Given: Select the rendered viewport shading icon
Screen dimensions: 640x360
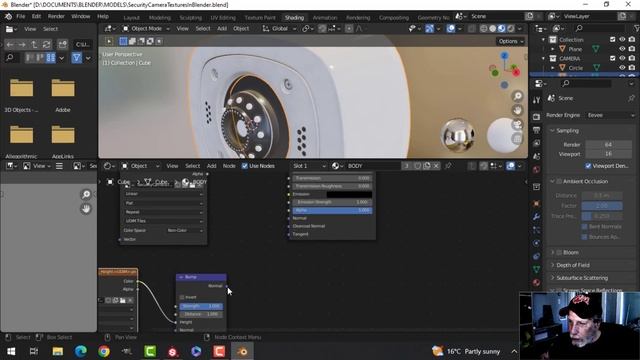Looking at the screenshot, I should [x=511, y=29].
